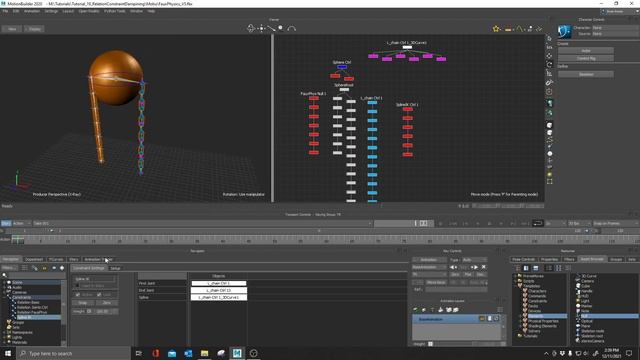Screen dimensions: 640x360
Task: Switch to the FCurves tab
Action: click(56, 259)
